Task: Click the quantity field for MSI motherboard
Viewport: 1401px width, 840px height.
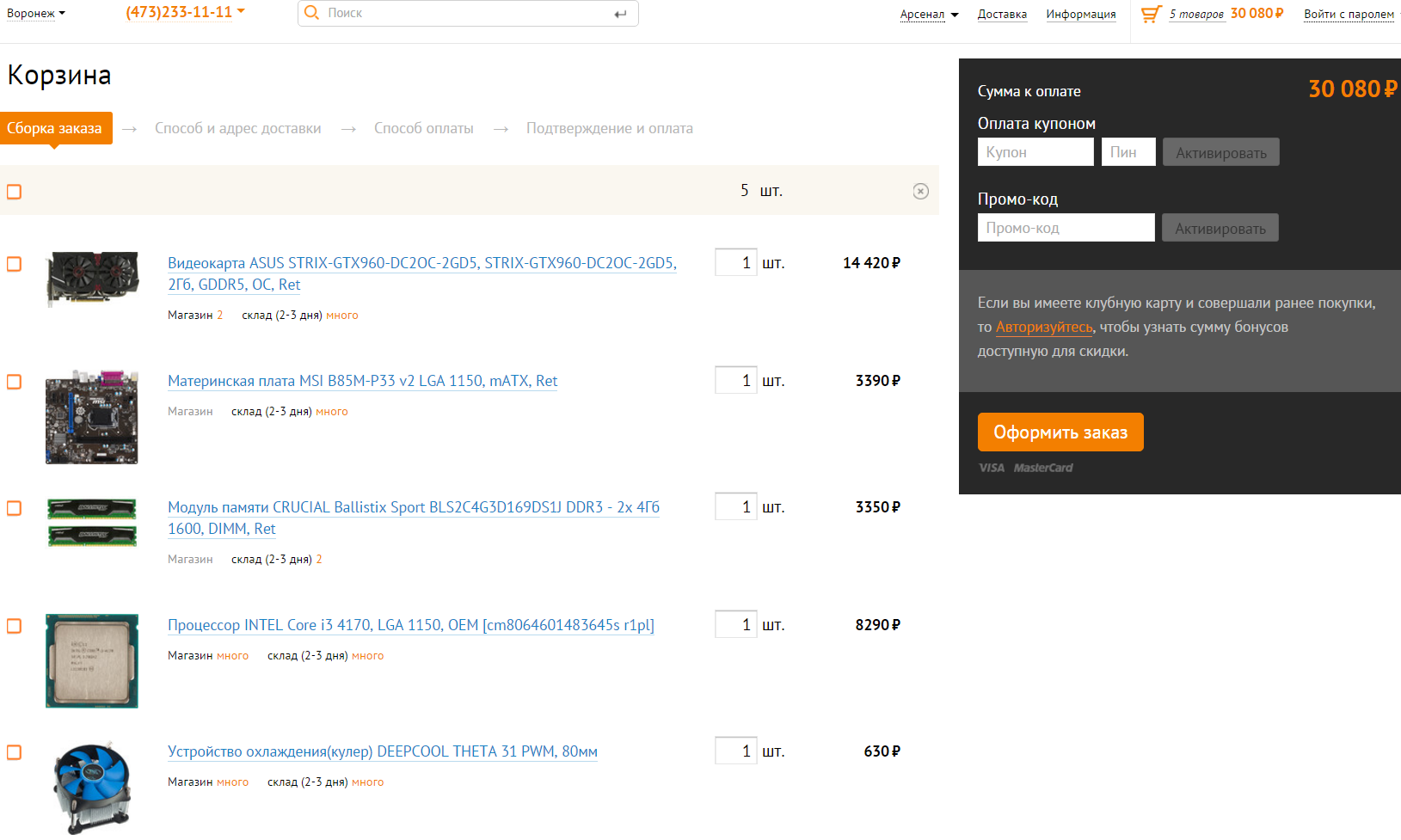Action: coord(735,380)
